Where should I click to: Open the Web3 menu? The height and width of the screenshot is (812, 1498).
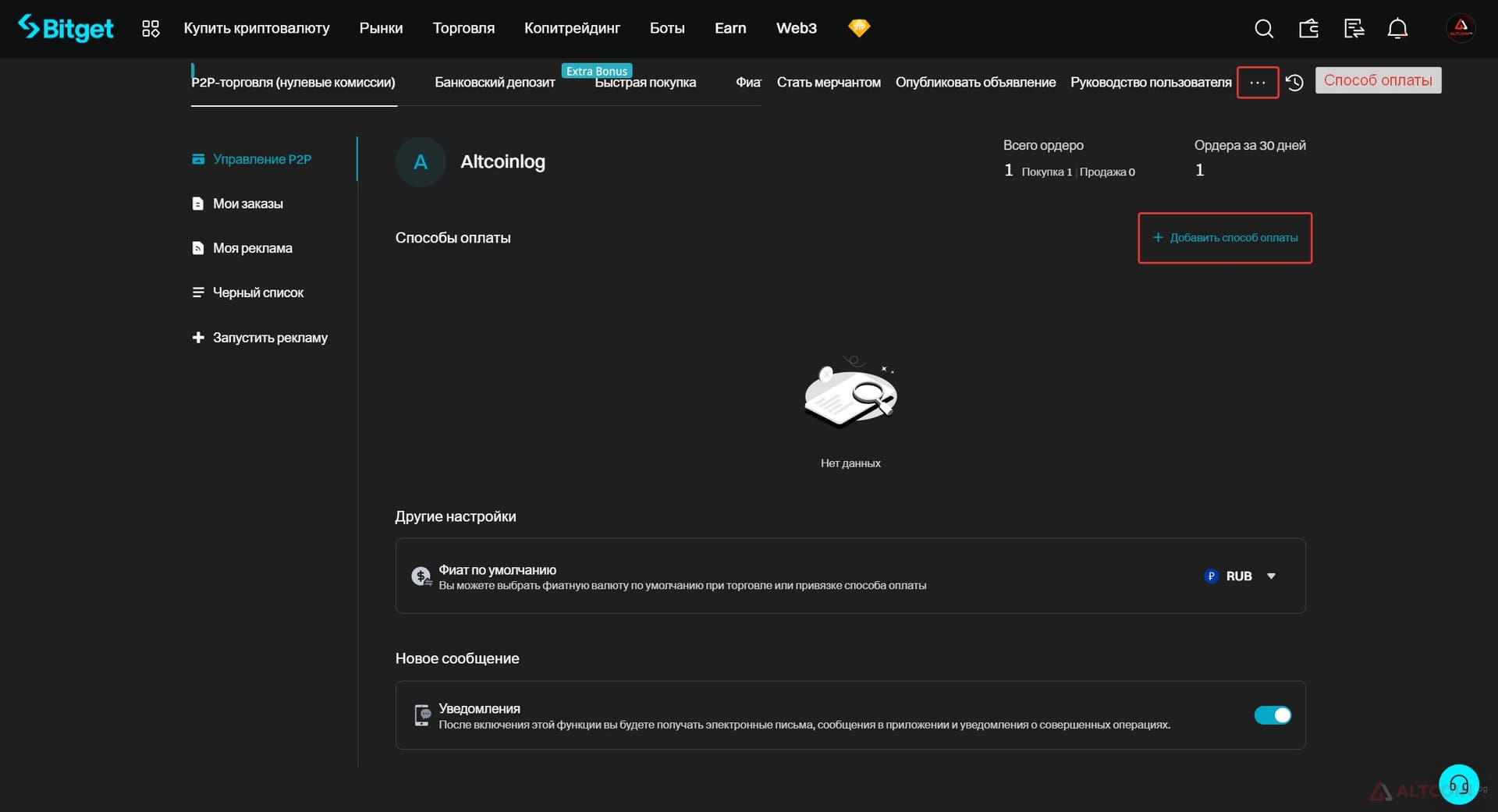pos(797,28)
